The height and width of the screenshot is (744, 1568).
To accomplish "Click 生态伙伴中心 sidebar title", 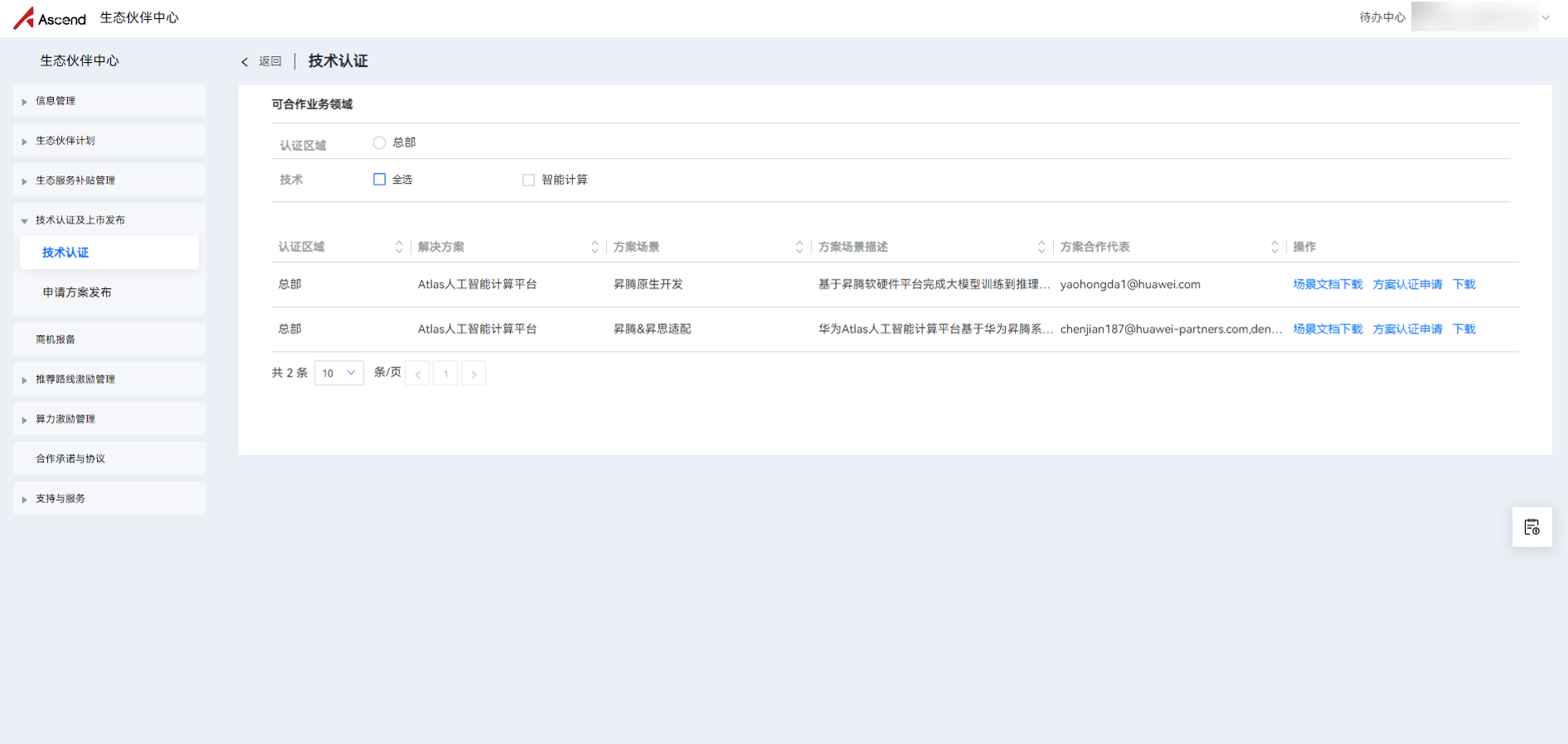I will pyautogui.click(x=79, y=60).
